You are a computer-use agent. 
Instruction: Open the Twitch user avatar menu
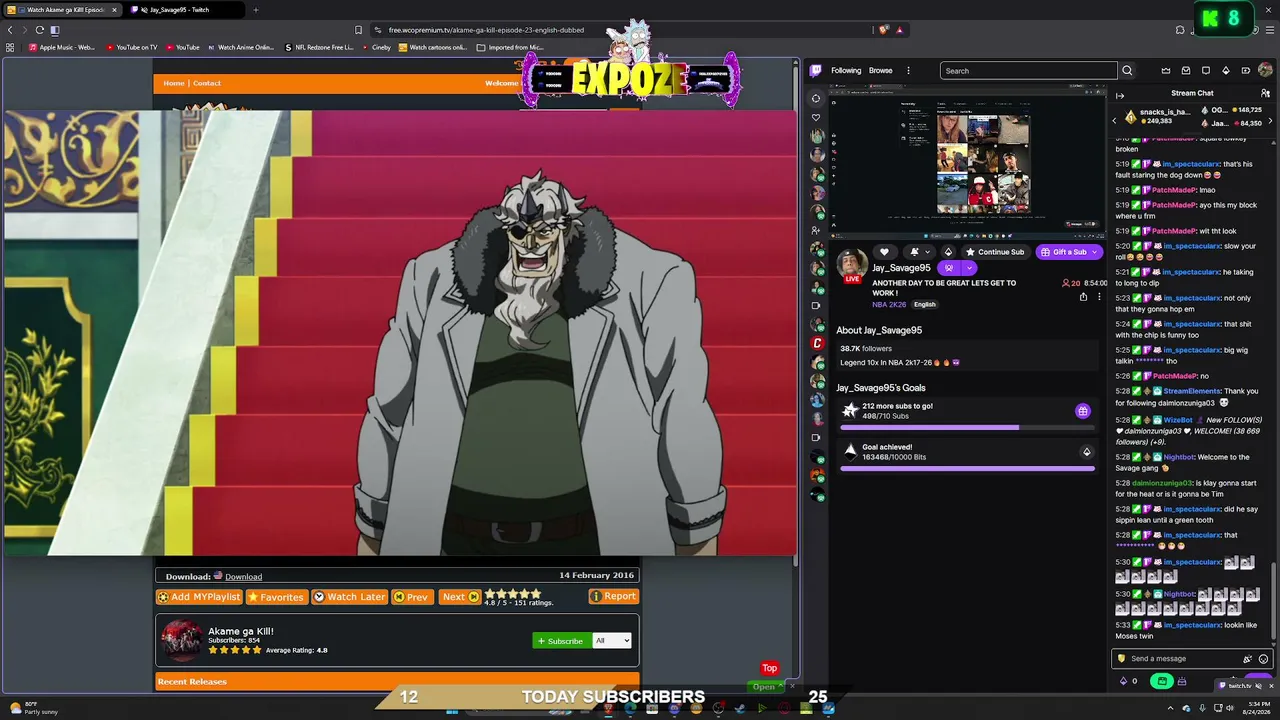tap(1265, 71)
